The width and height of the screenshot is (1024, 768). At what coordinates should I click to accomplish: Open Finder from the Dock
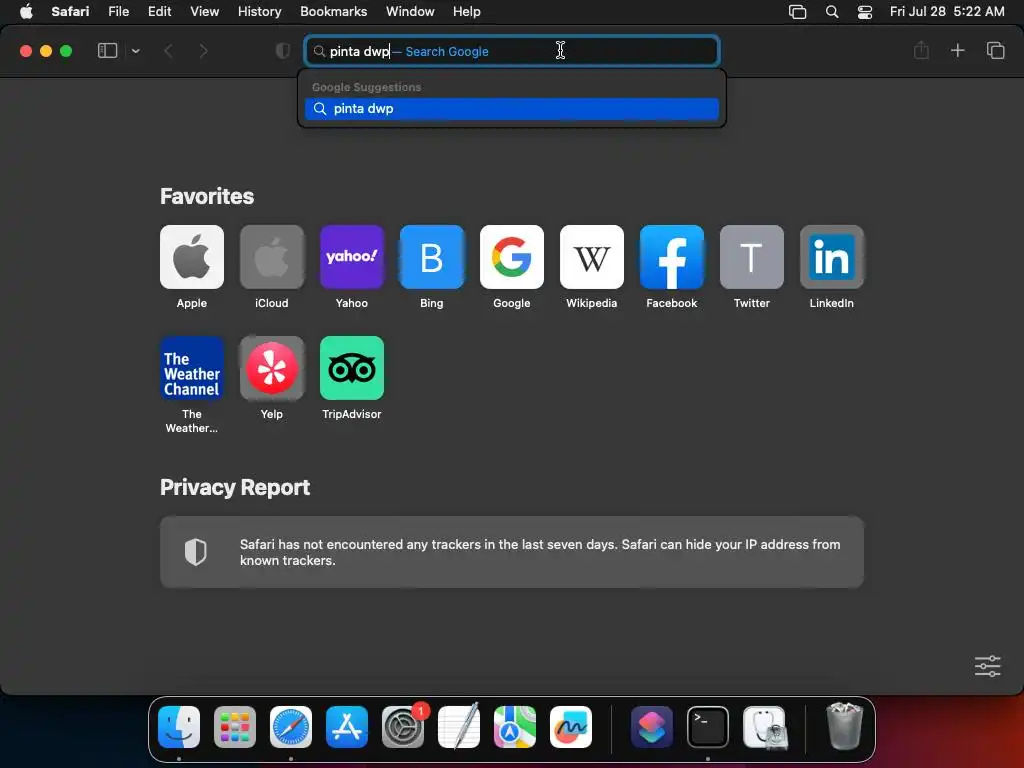coord(179,727)
